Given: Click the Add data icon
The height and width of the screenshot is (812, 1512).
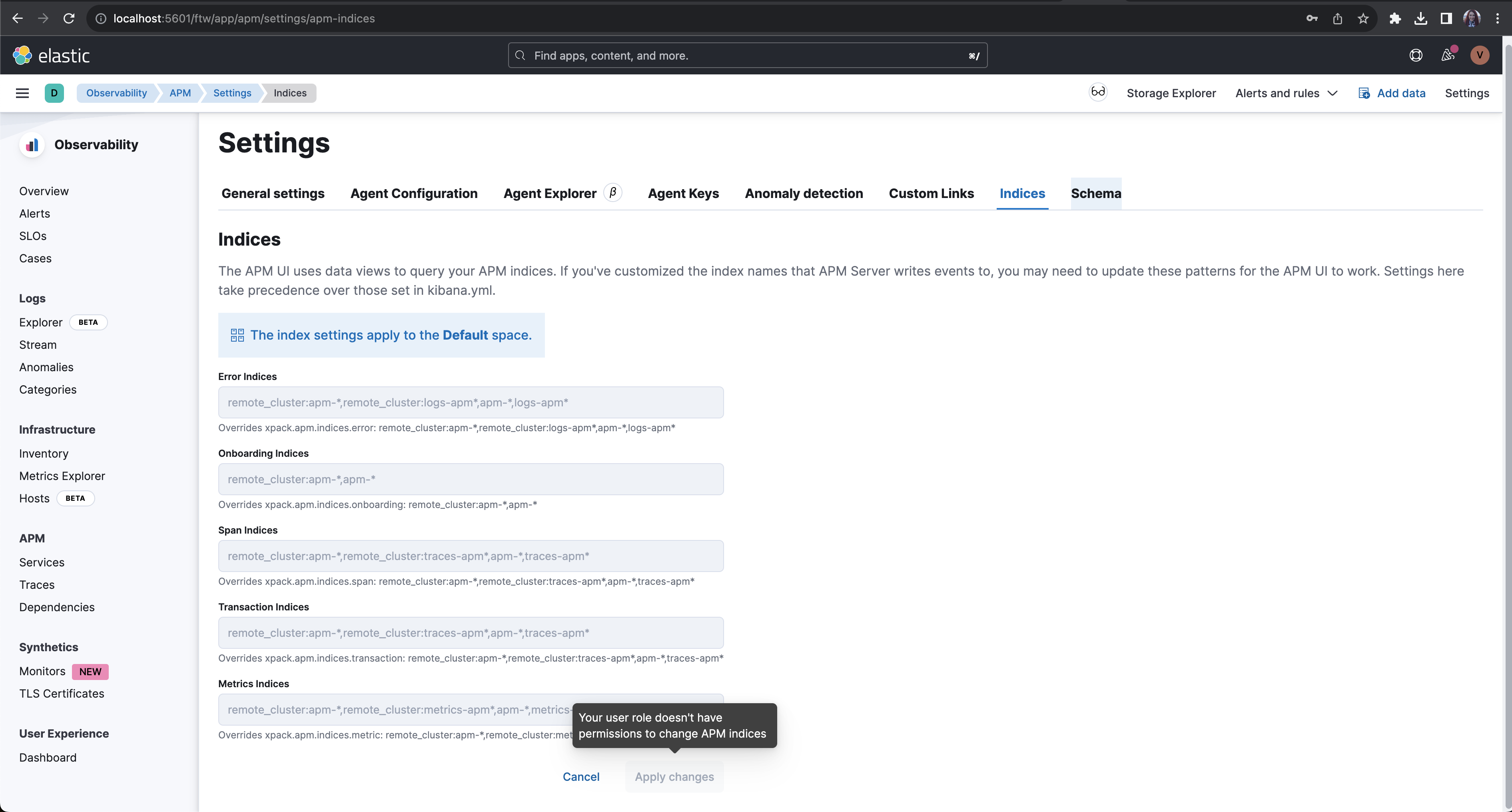Looking at the screenshot, I should [x=1364, y=93].
